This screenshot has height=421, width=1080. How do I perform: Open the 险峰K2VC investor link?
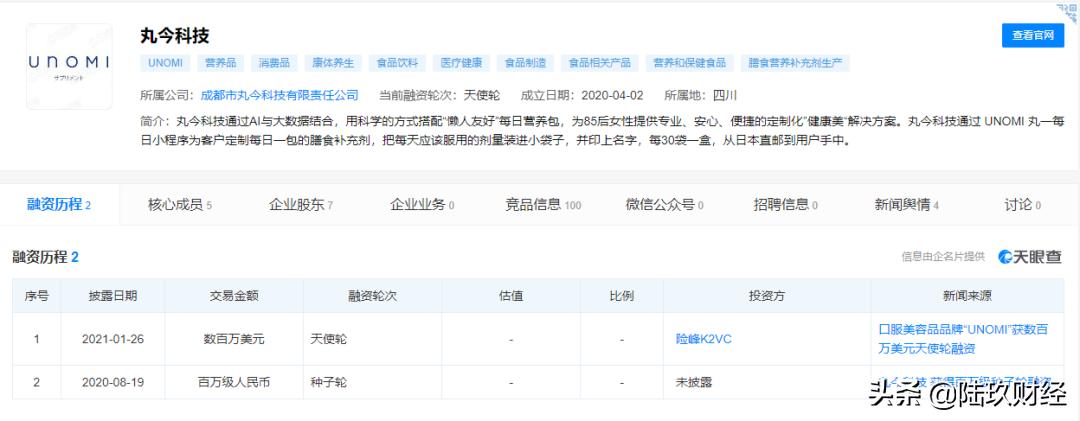coord(704,339)
